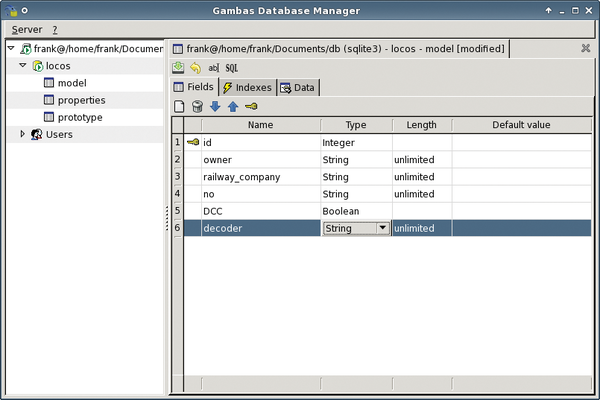This screenshot has height=400, width=600.
Task: Open the Type dropdown for decoder field
Action: click(381, 228)
